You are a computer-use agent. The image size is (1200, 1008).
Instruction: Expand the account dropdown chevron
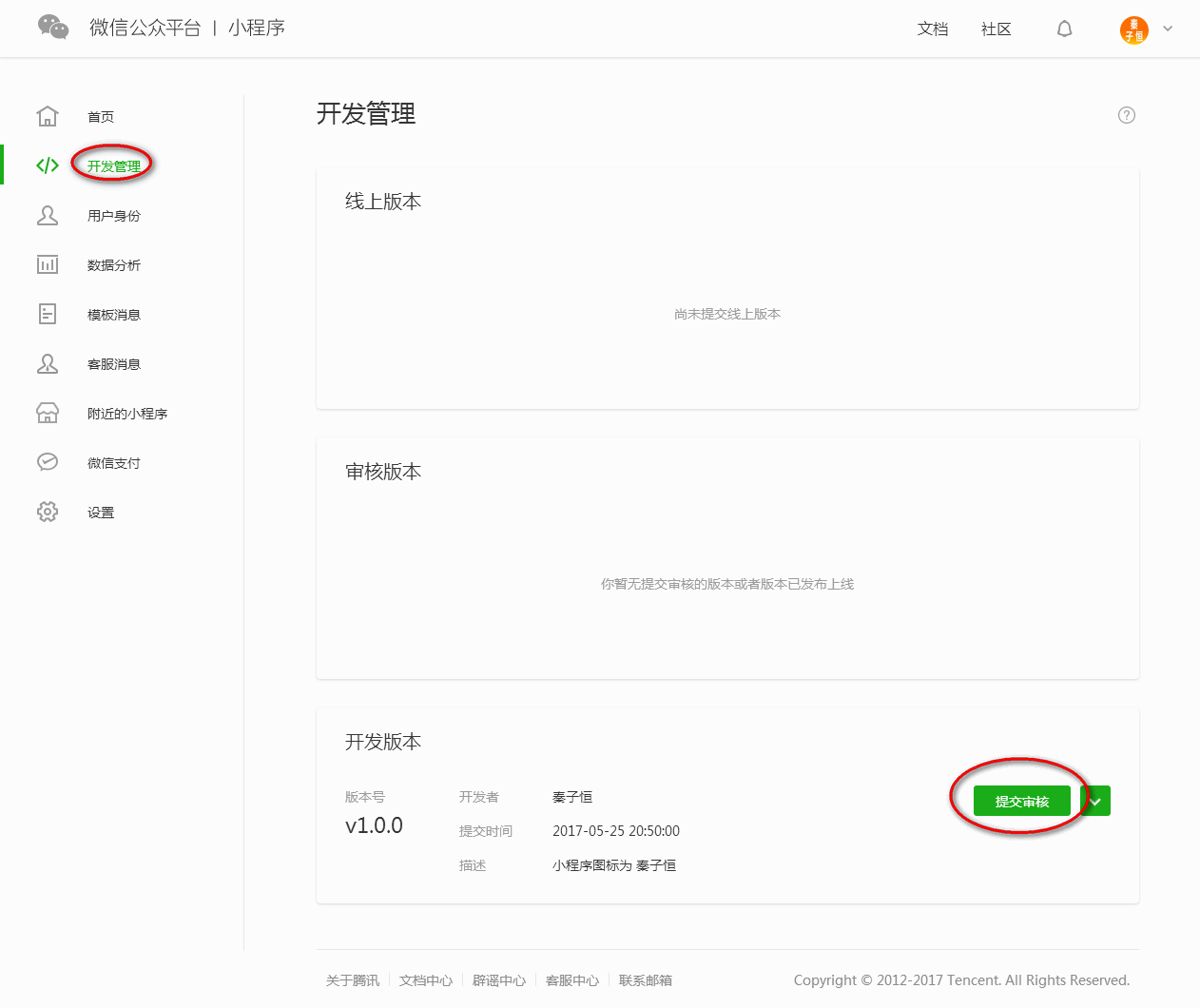1168,29
